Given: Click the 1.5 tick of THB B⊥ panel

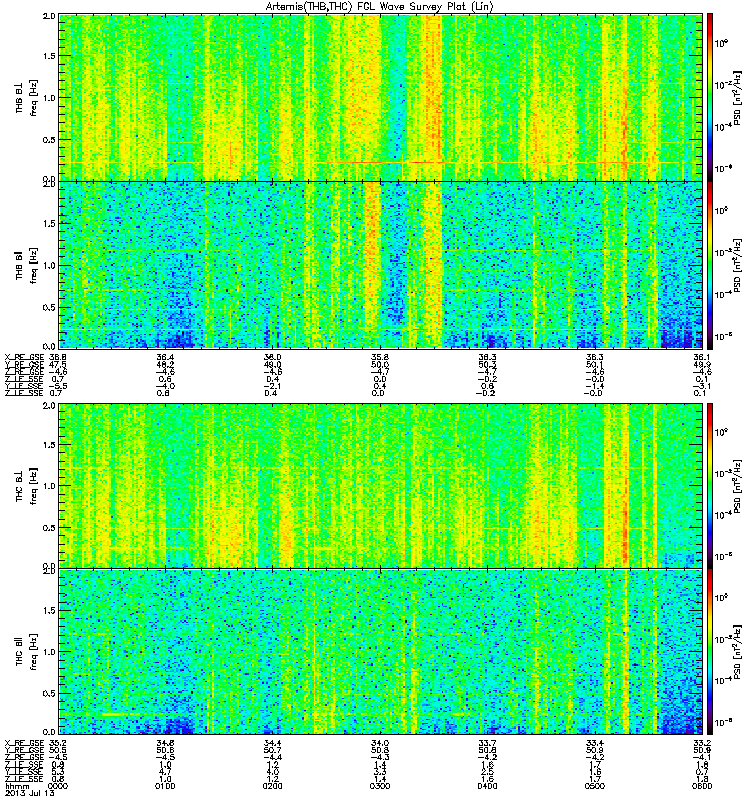Looking at the screenshot, I should pos(50,56).
